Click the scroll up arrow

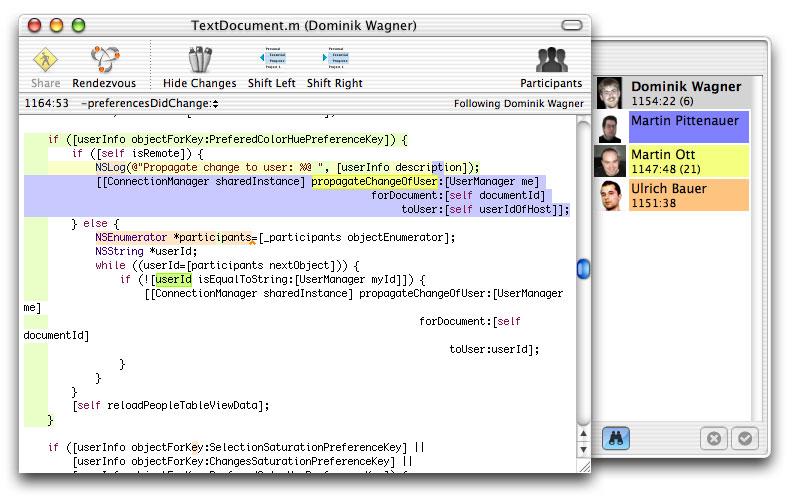[583, 433]
